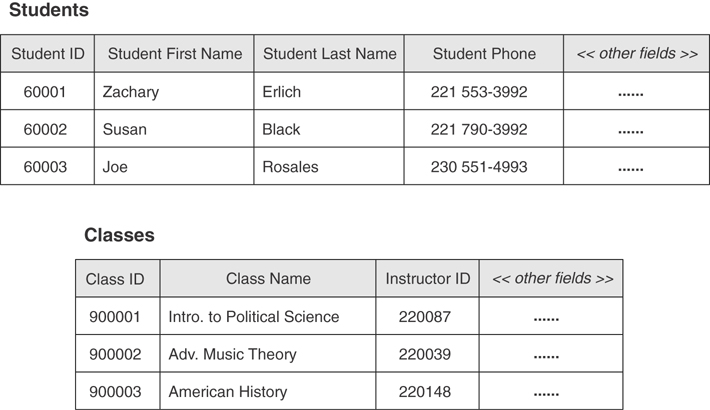Viewport: 710px width, 410px height.
Task: Click instructor ID 220087 cell
Action: 425,317
